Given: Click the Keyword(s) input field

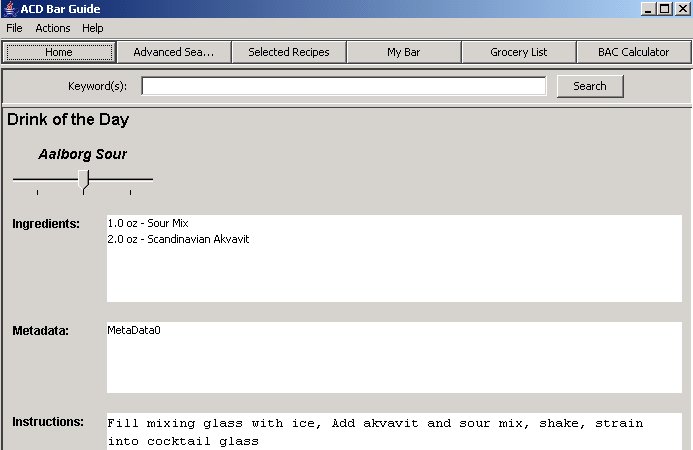Looking at the screenshot, I should (343, 86).
